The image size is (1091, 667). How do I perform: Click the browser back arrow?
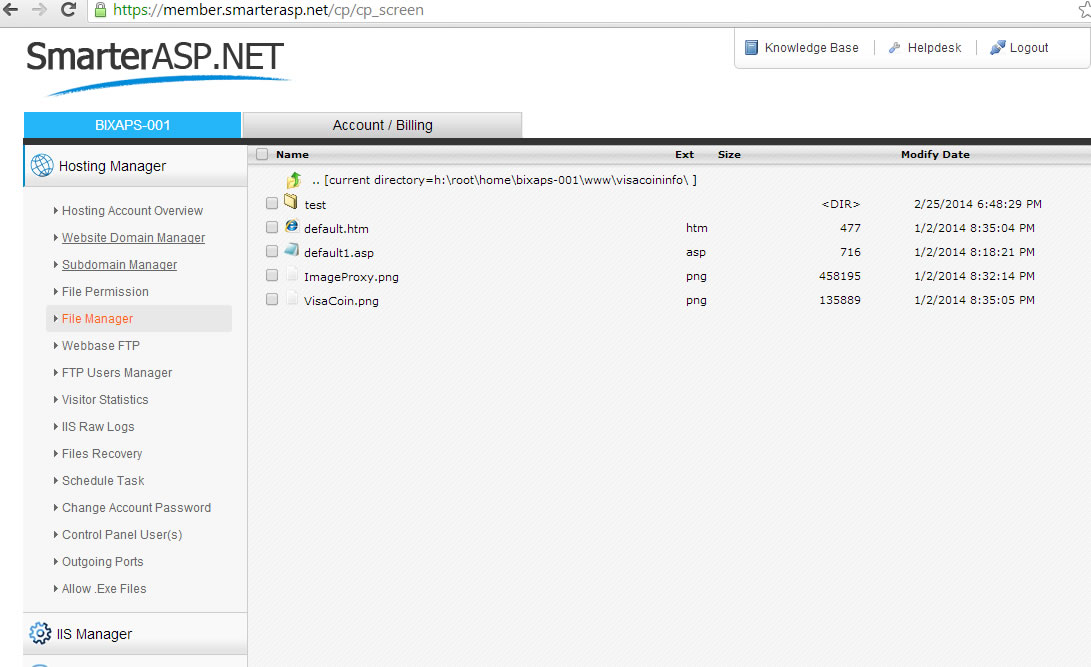tap(10, 10)
